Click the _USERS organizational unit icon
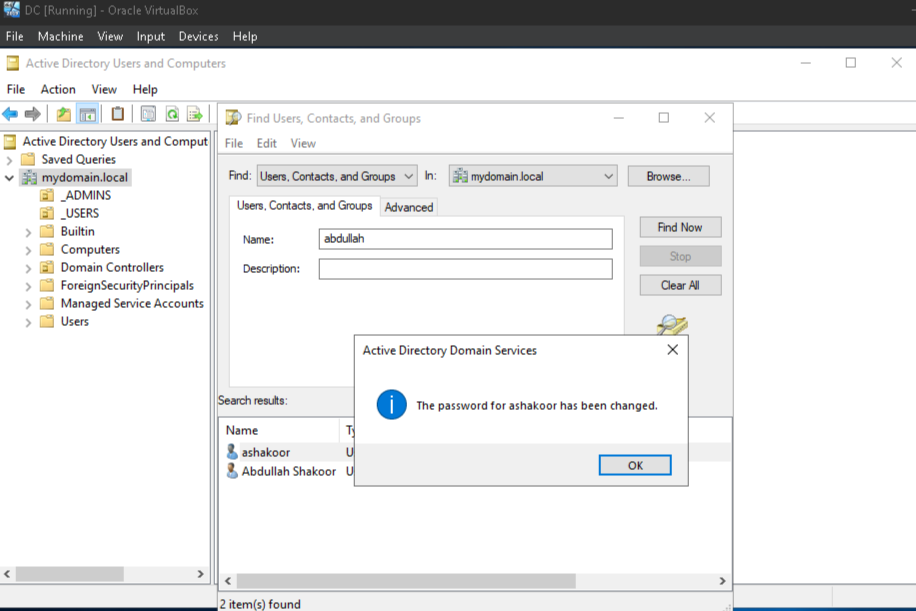Screen dimensions: 916x611 (47, 213)
